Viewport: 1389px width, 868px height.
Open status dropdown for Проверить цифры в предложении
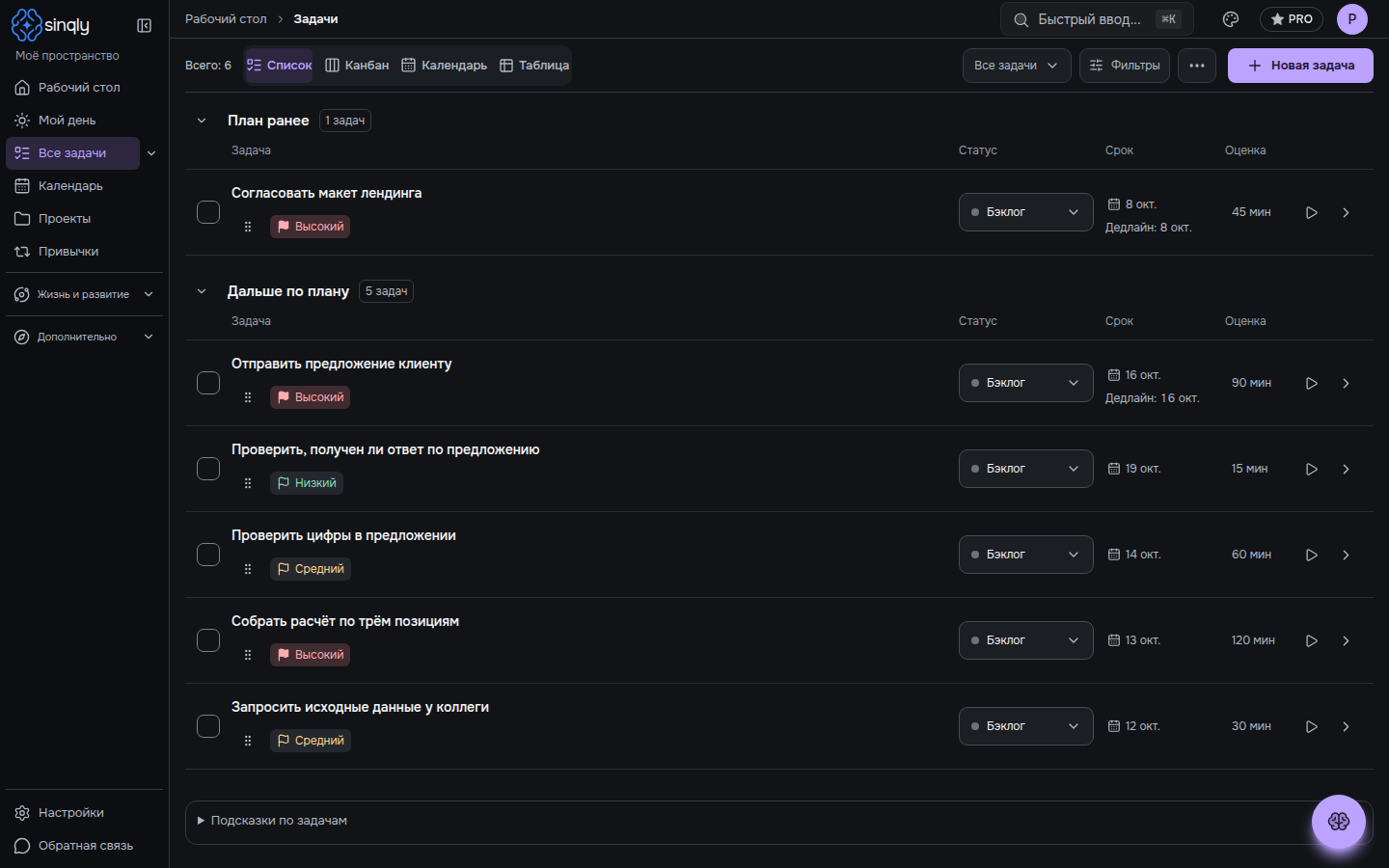pyautogui.click(x=1026, y=555)
